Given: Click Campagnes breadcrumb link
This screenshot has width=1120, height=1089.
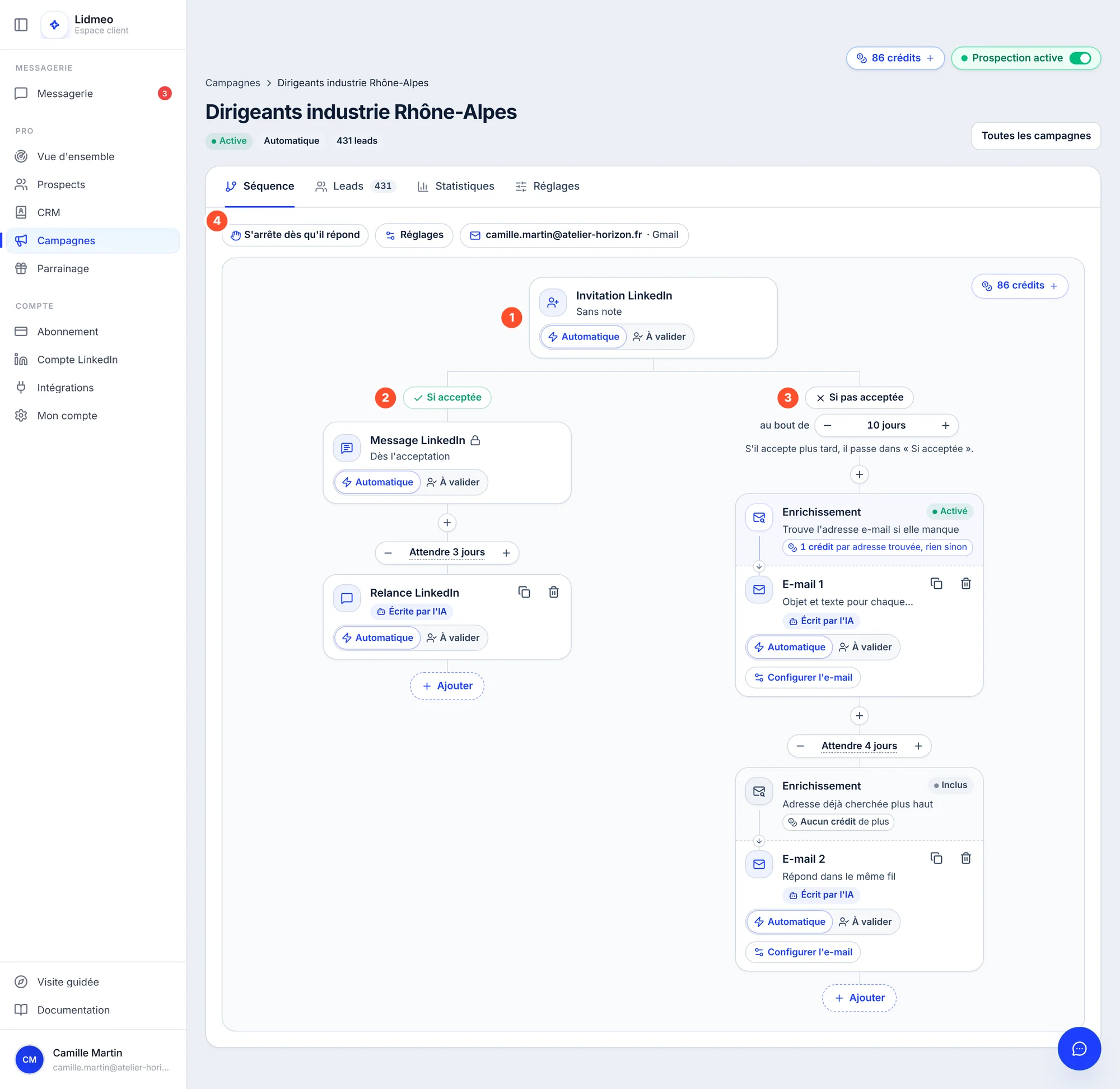Looking at the screenshot, I should (x=233, y=83).
